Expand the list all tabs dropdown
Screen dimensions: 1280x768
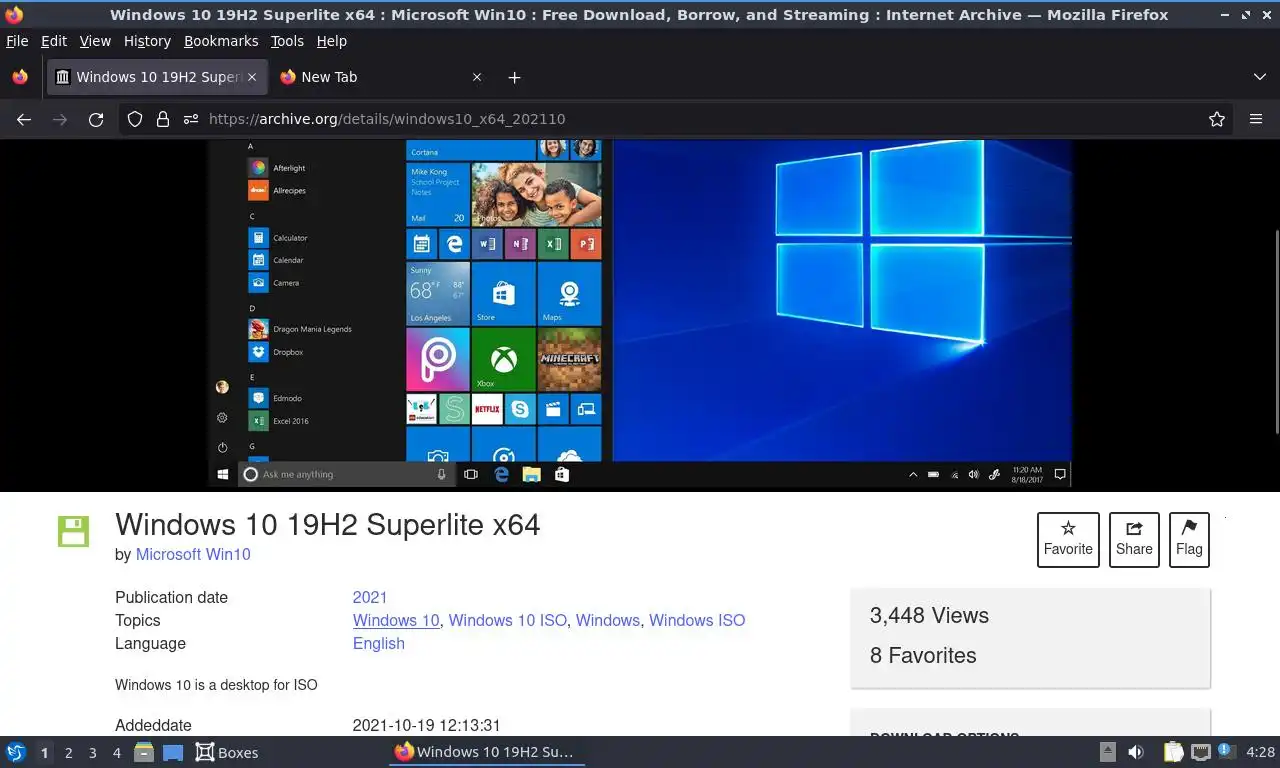[x=1260, y=77]
